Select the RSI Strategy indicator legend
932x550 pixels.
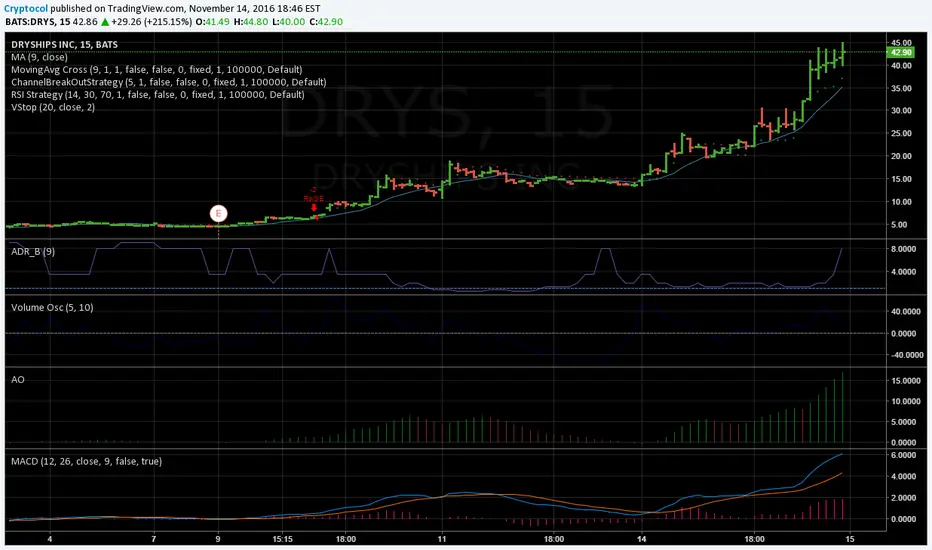tap(158, 95)
